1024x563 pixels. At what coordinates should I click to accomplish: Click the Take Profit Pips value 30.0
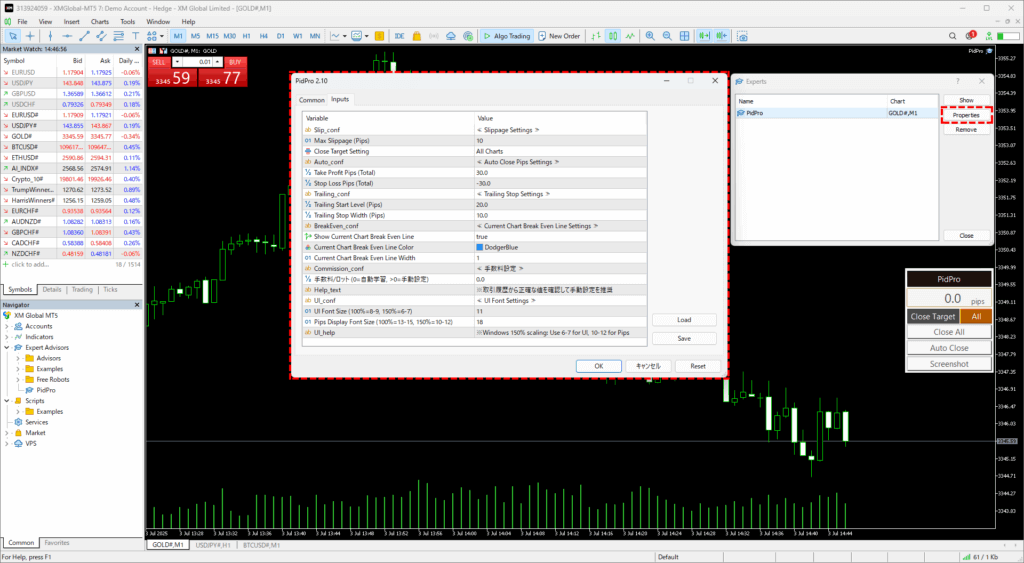coord(482,172)
